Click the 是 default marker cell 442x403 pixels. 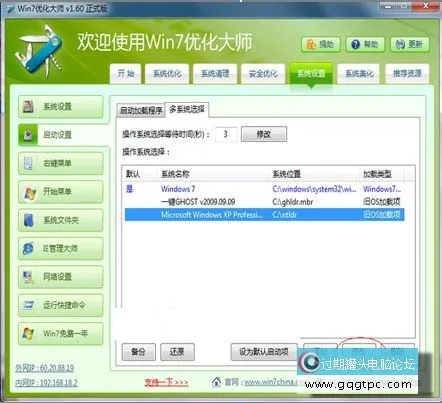(x=129, y=189)
